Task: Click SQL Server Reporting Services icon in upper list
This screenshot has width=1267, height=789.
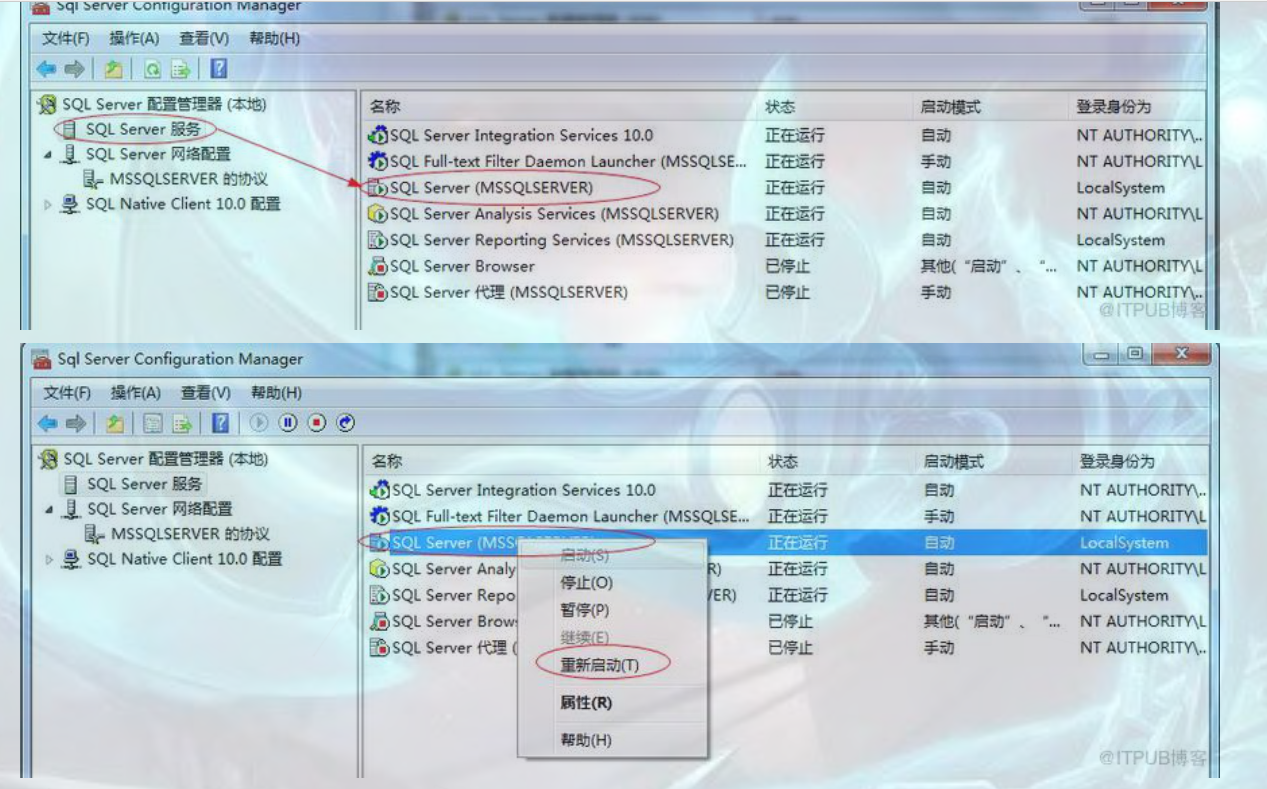Action: tap(378, 240)
